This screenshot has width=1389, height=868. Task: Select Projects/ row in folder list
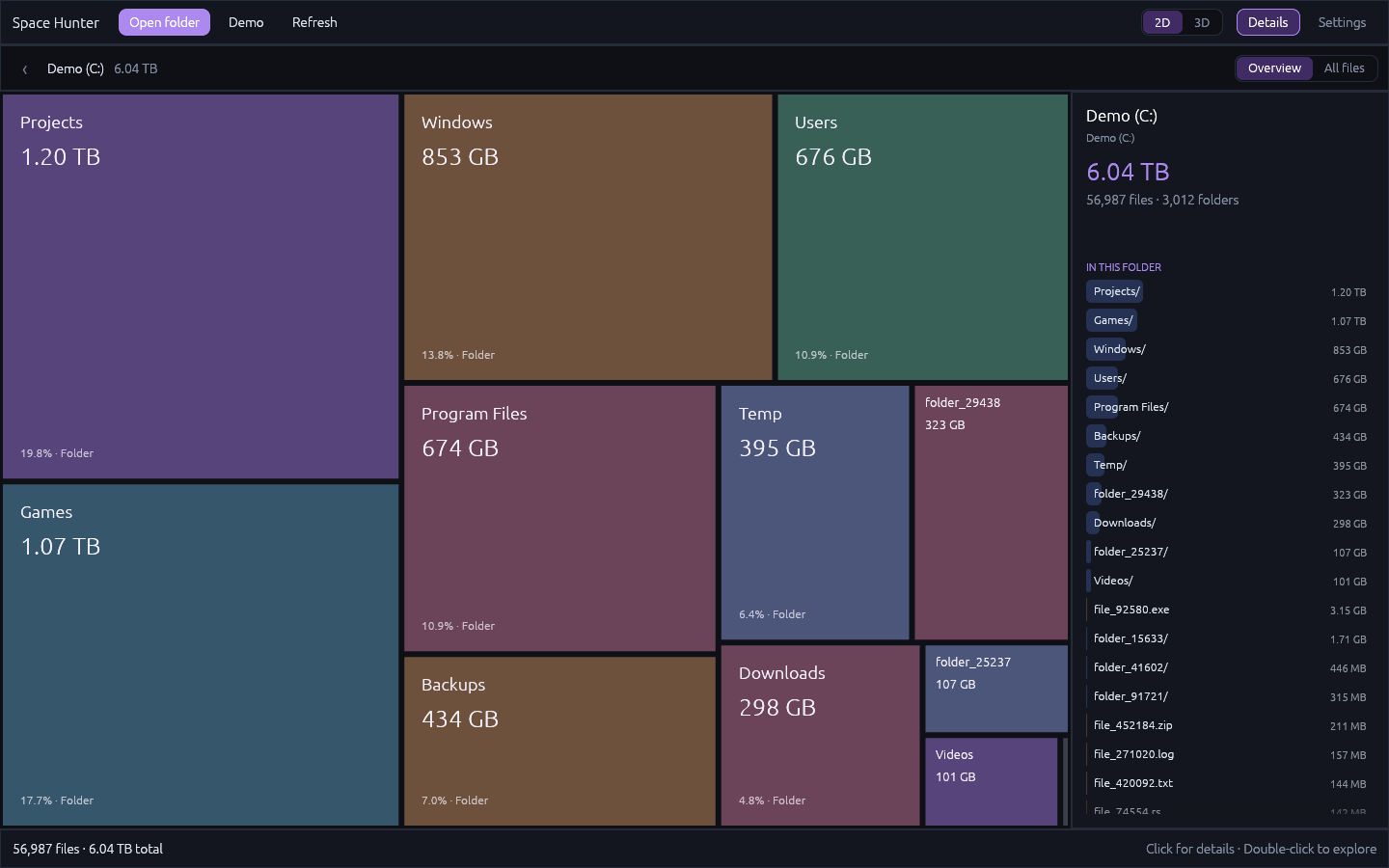click(x=1226, y=291)
